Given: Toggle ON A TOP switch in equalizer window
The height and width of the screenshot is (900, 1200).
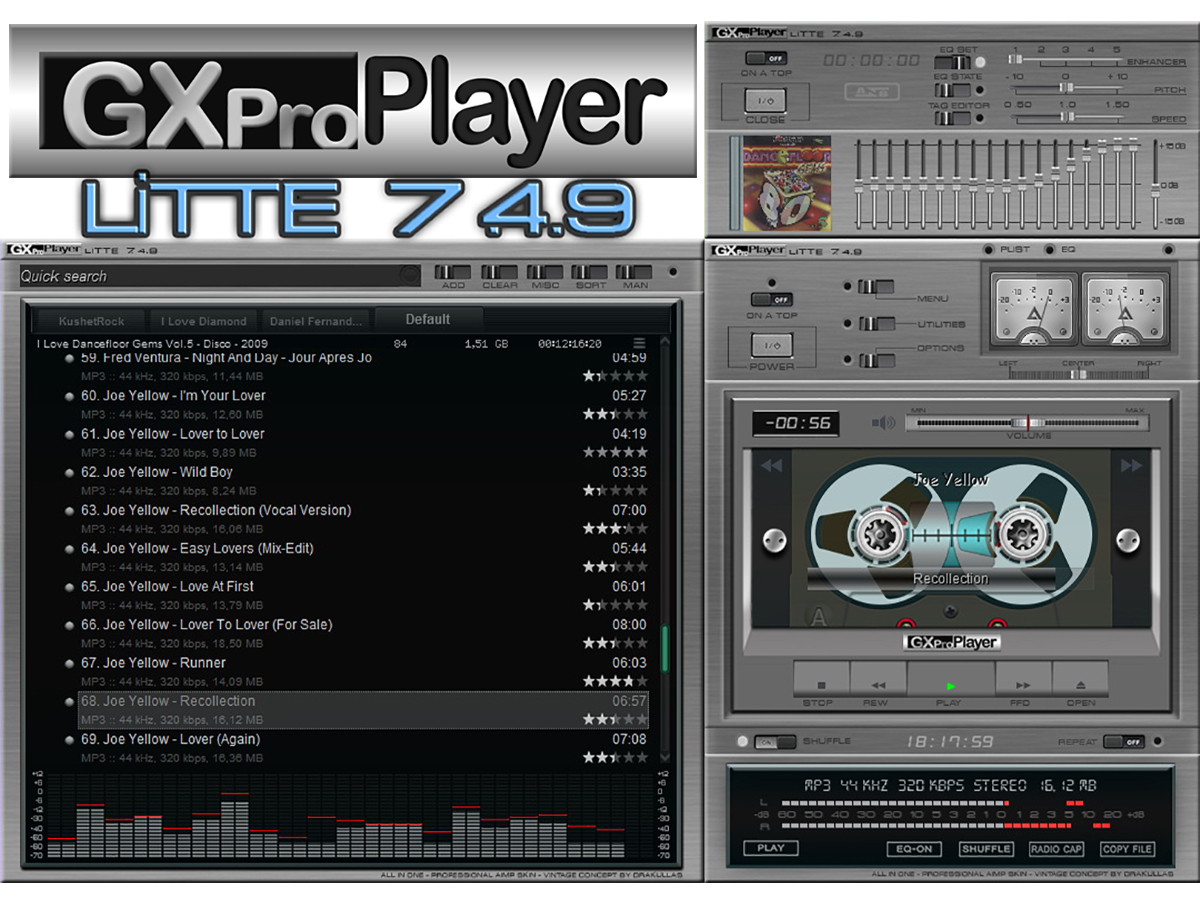Looking at the screenshot, I should [x=764, y=58].
